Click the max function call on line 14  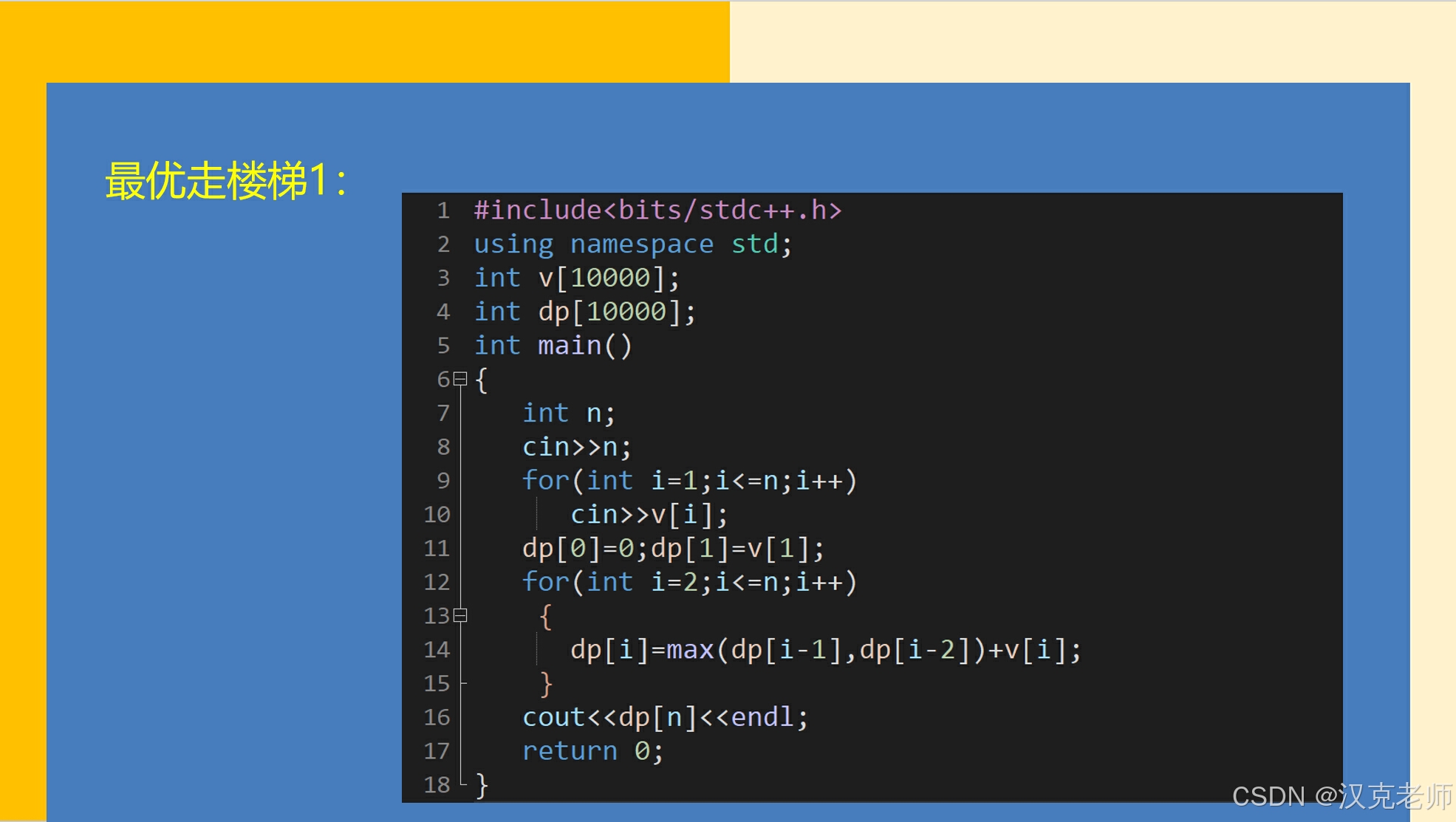click(690, 650)
